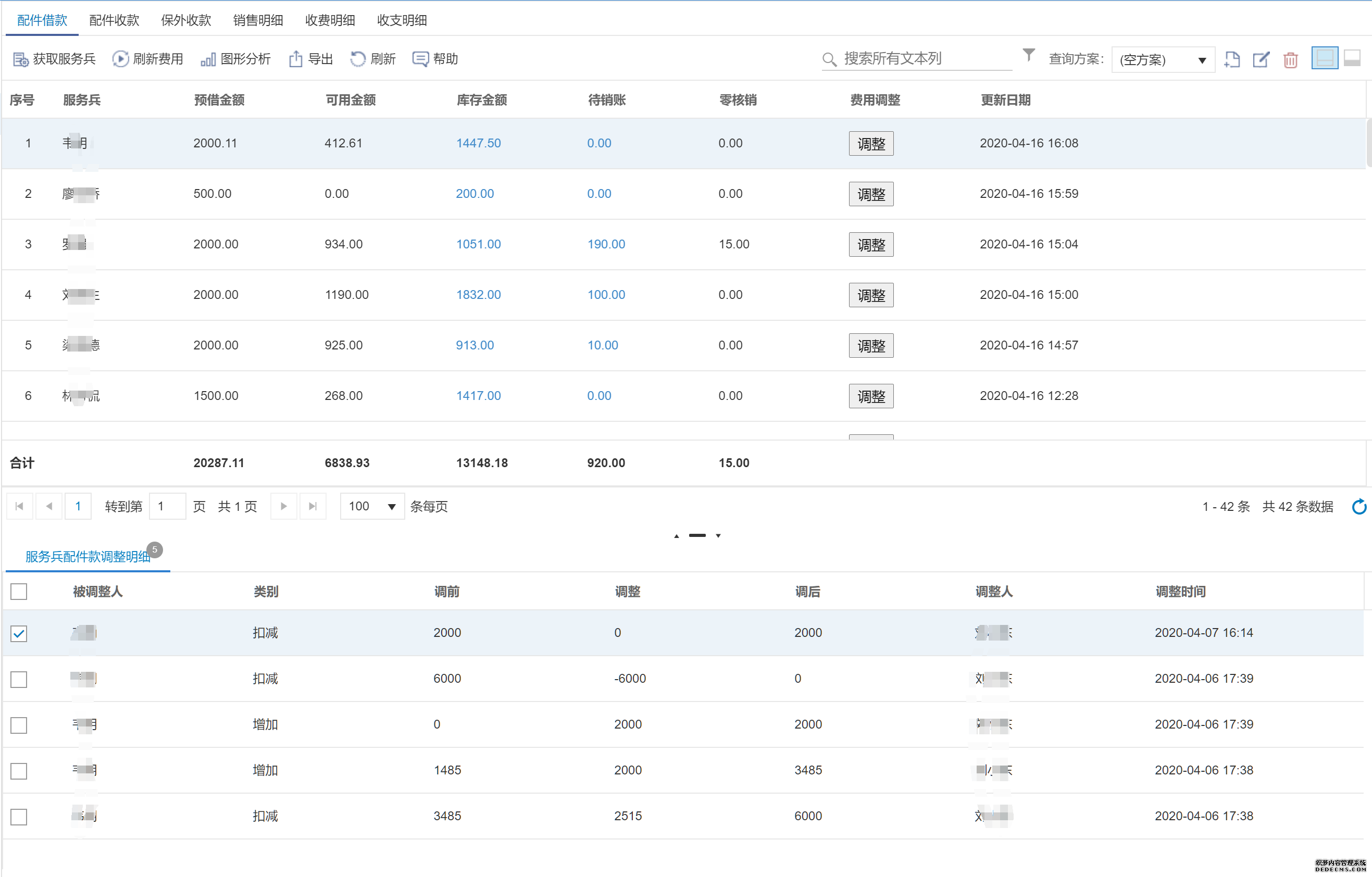Go to first page arrow
The image size is (1372, 877).
pos(19,506)
